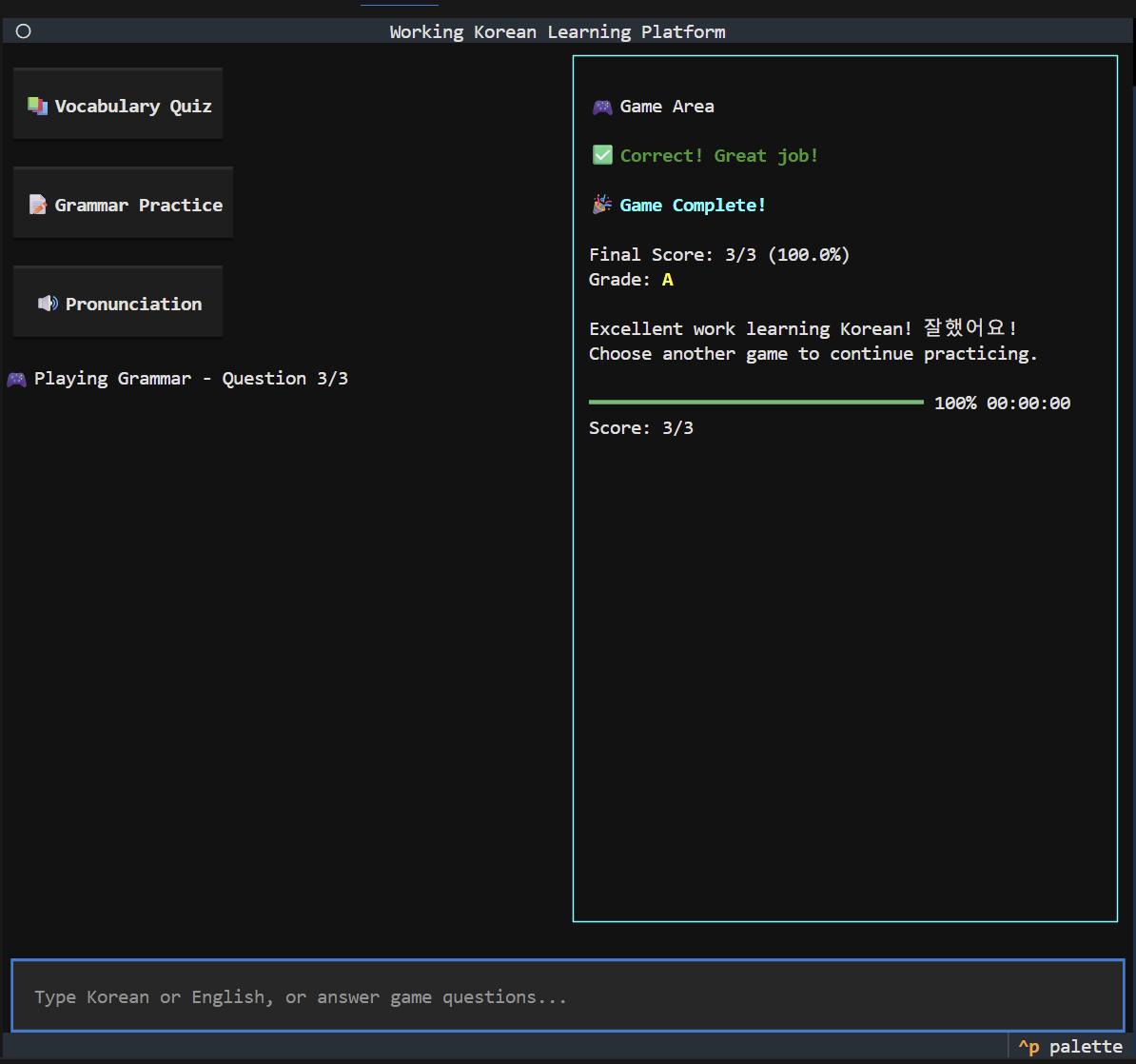
Task: Click the green checkmark next to Correct
Action: click(602, 155)
